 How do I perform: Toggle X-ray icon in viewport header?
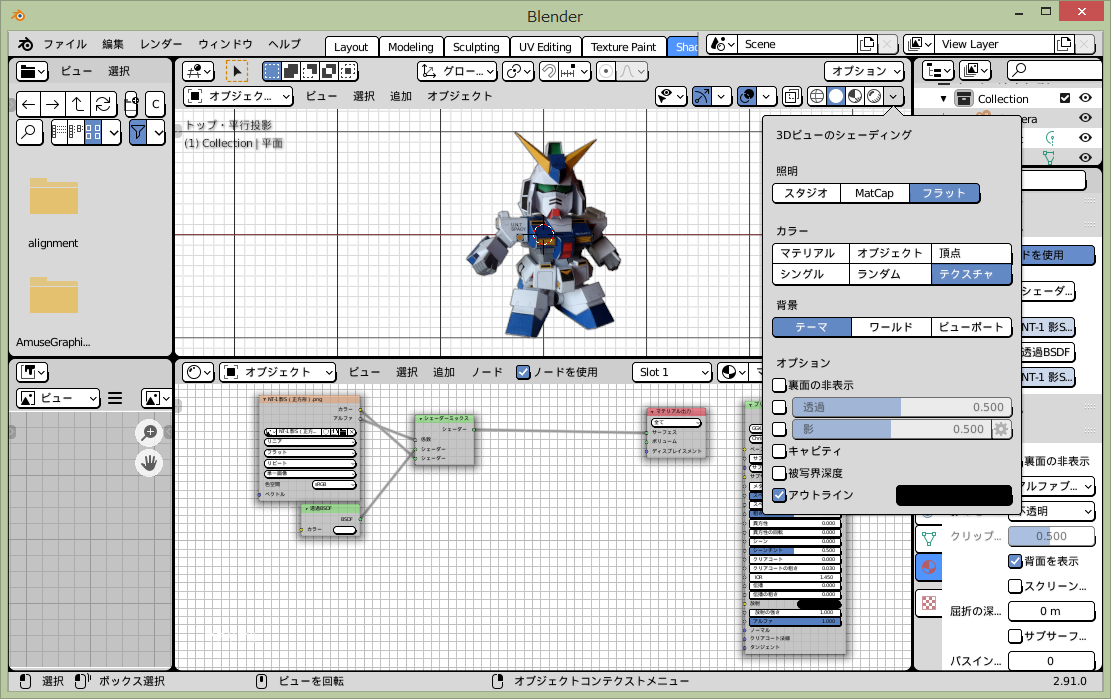pyautogui.click(x=791, y=96)
